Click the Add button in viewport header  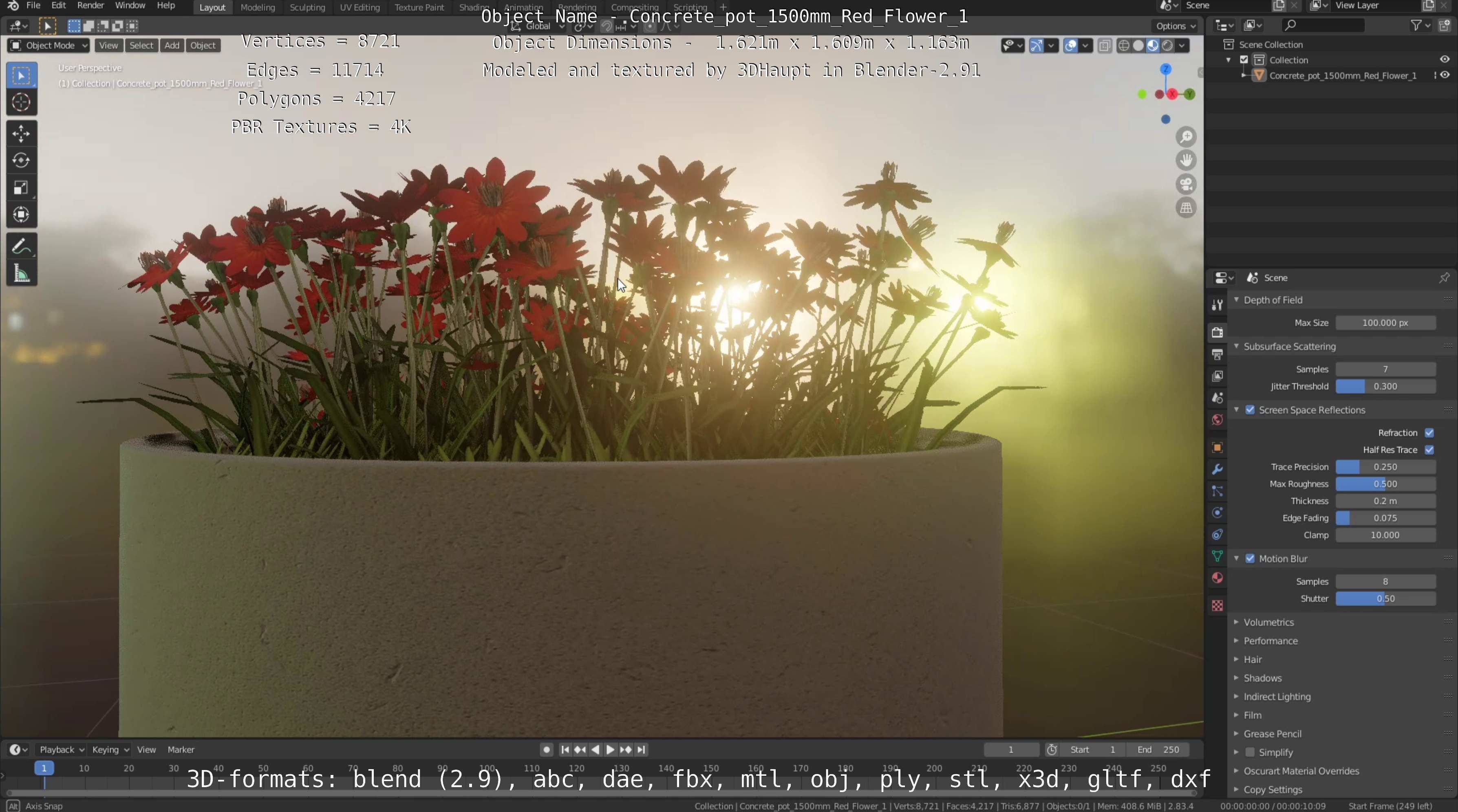[172, 45]
